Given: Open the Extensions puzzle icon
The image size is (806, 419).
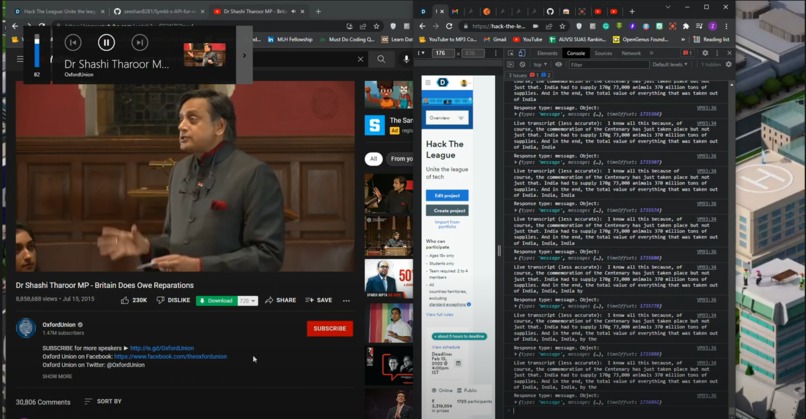Looking at the screenshot, I should tap(686, 26).
